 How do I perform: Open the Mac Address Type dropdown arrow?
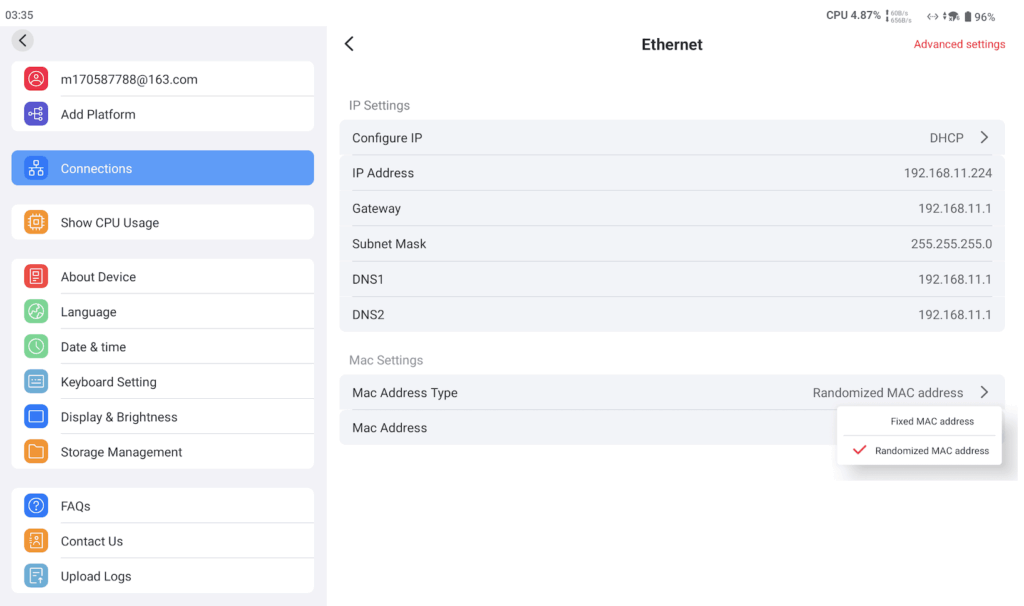coord(984,393)
